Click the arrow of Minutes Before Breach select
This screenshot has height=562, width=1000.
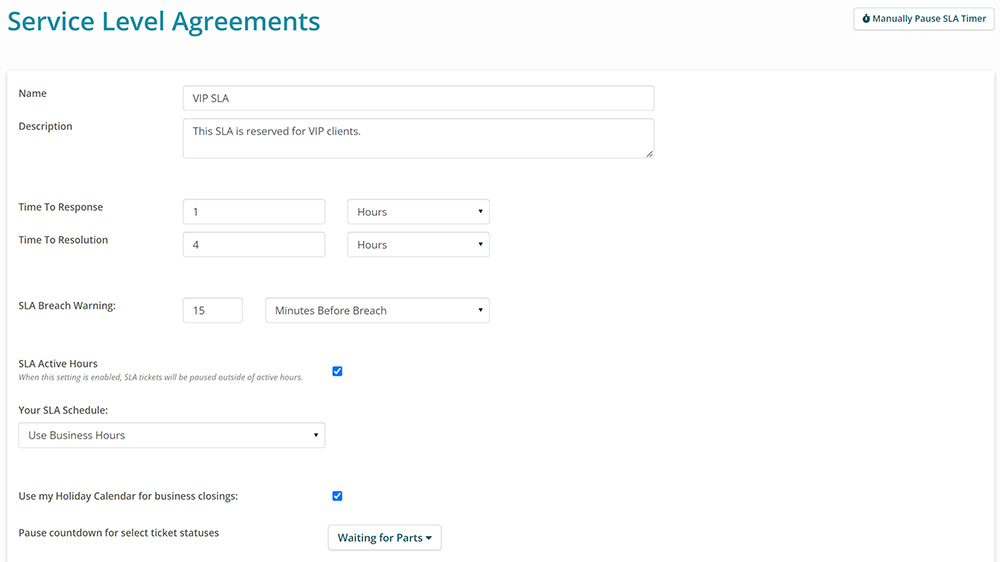click(x=480, y=310)
